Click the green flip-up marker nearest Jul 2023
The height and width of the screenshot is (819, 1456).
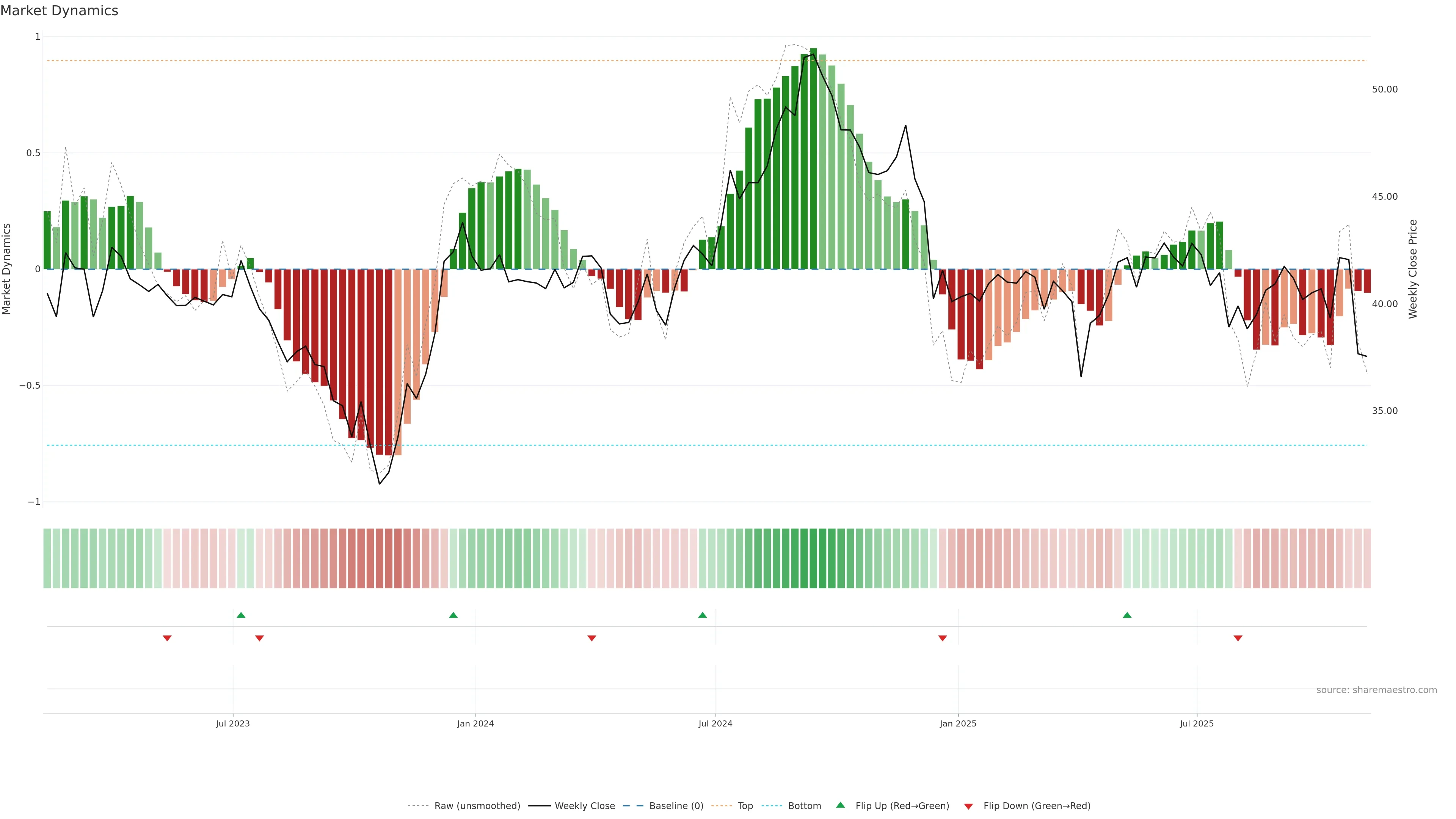(x=241, y=615)
